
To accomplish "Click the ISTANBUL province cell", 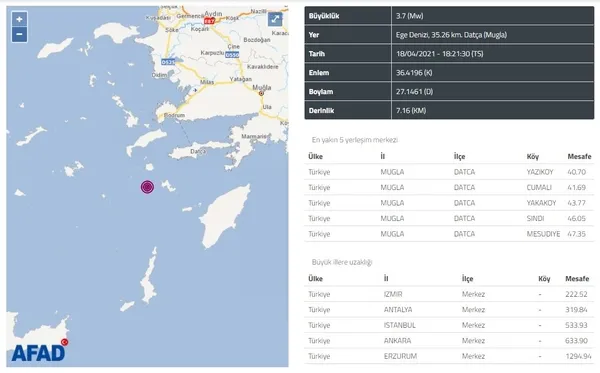I will (399, 326).
